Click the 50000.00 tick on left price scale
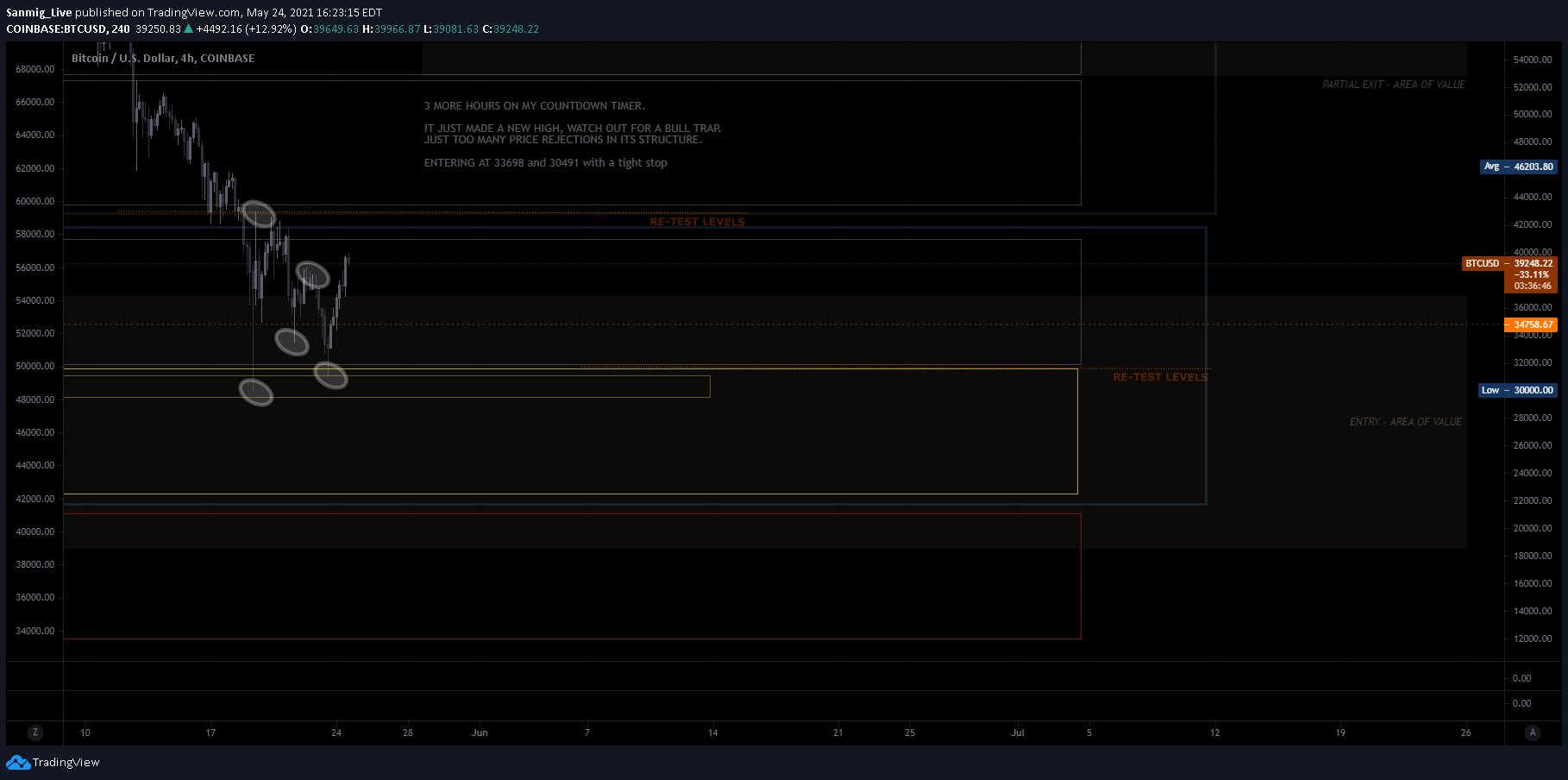Viewport: 1568px width, 780px height. point(35,366)
